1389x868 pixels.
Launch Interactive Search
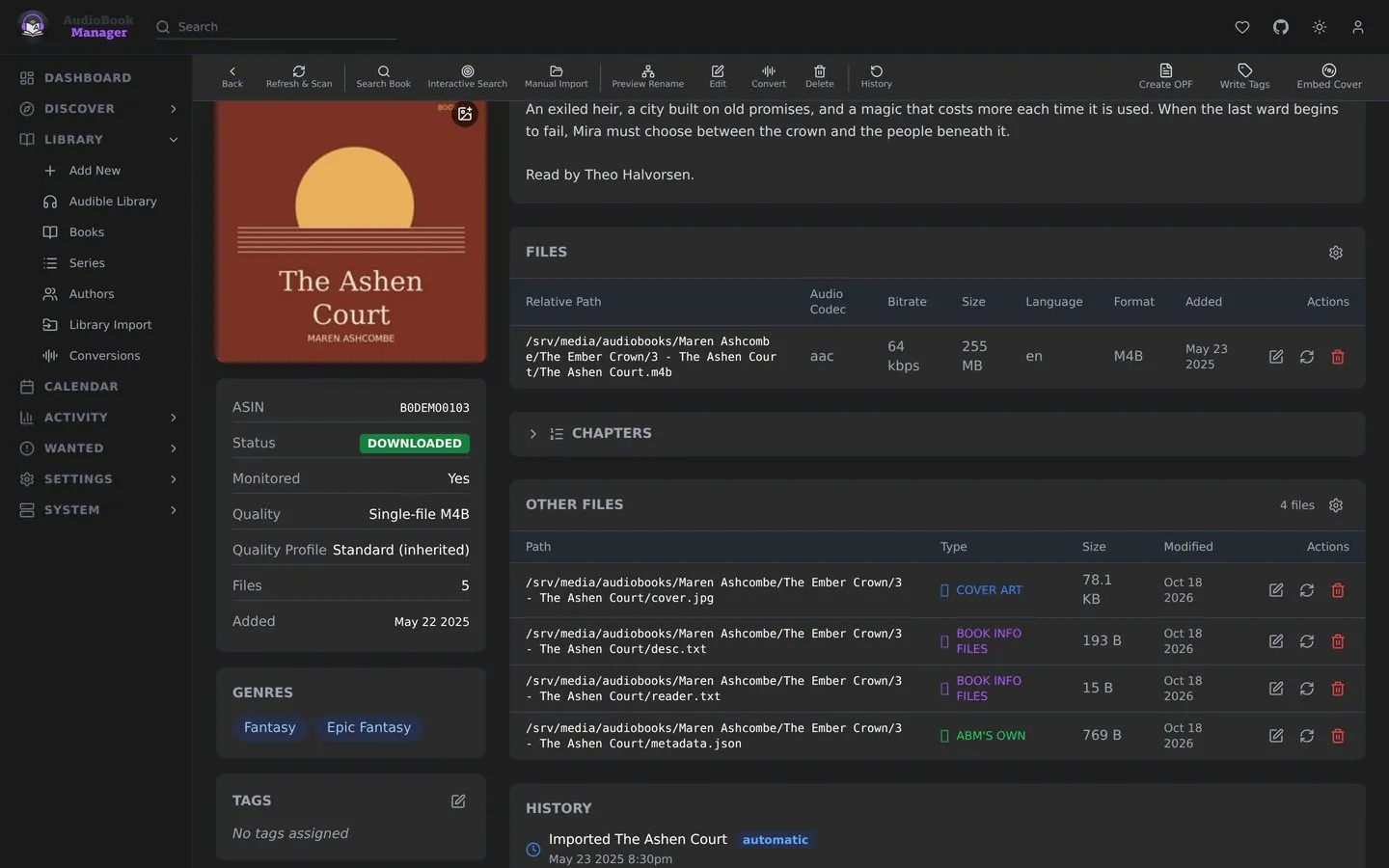467,77
